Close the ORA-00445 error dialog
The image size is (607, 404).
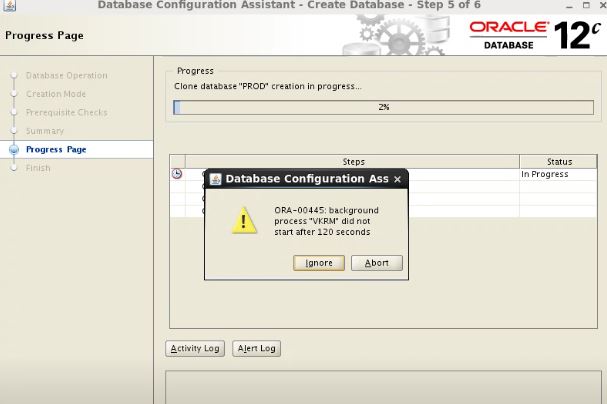click(x=397, y=179)
